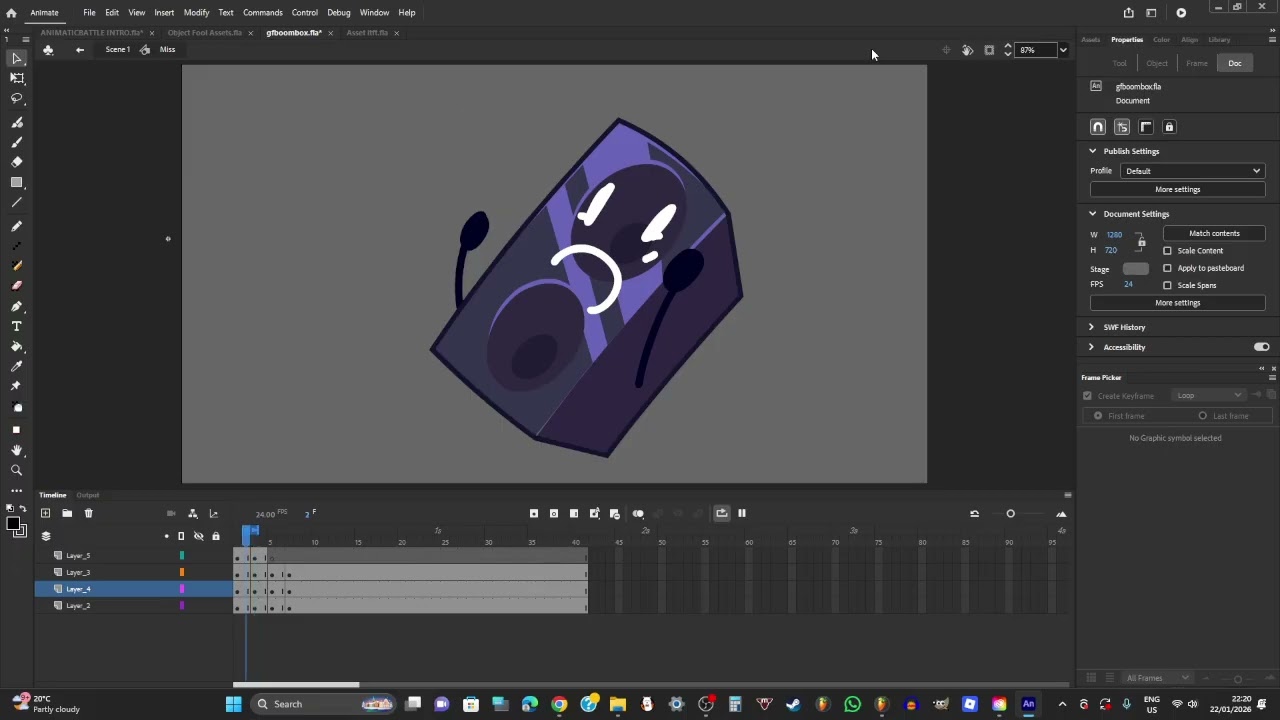Expand the SWF History section

[1092, 327]
